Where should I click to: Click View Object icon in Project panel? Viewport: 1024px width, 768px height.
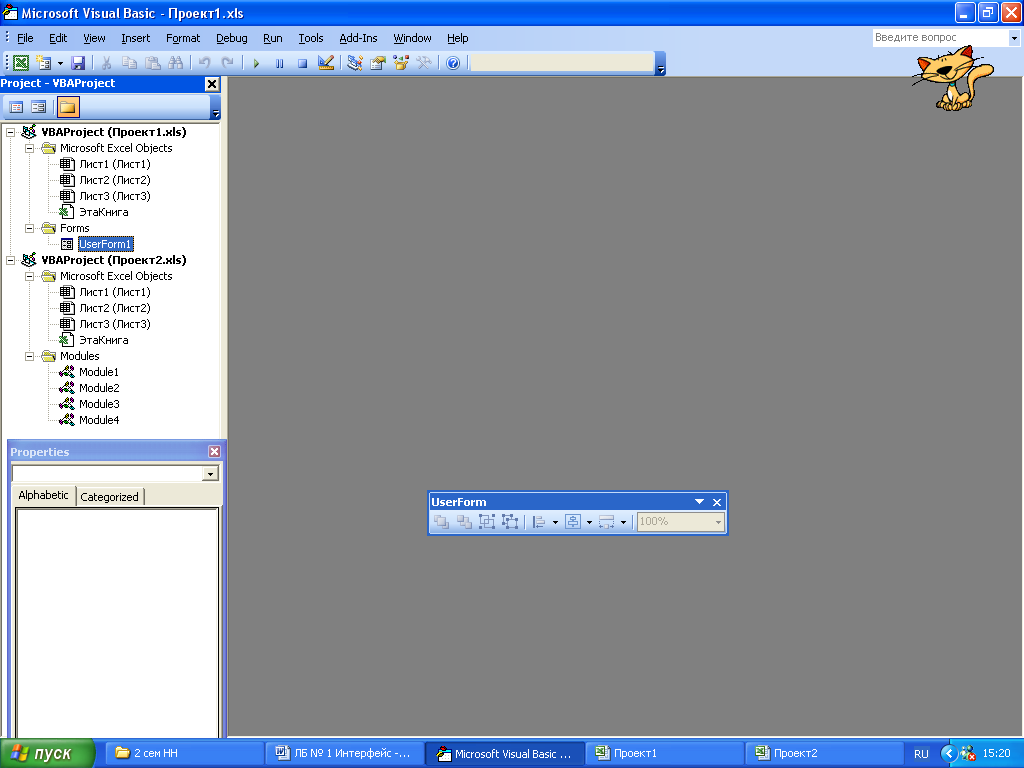pos(39,106)
